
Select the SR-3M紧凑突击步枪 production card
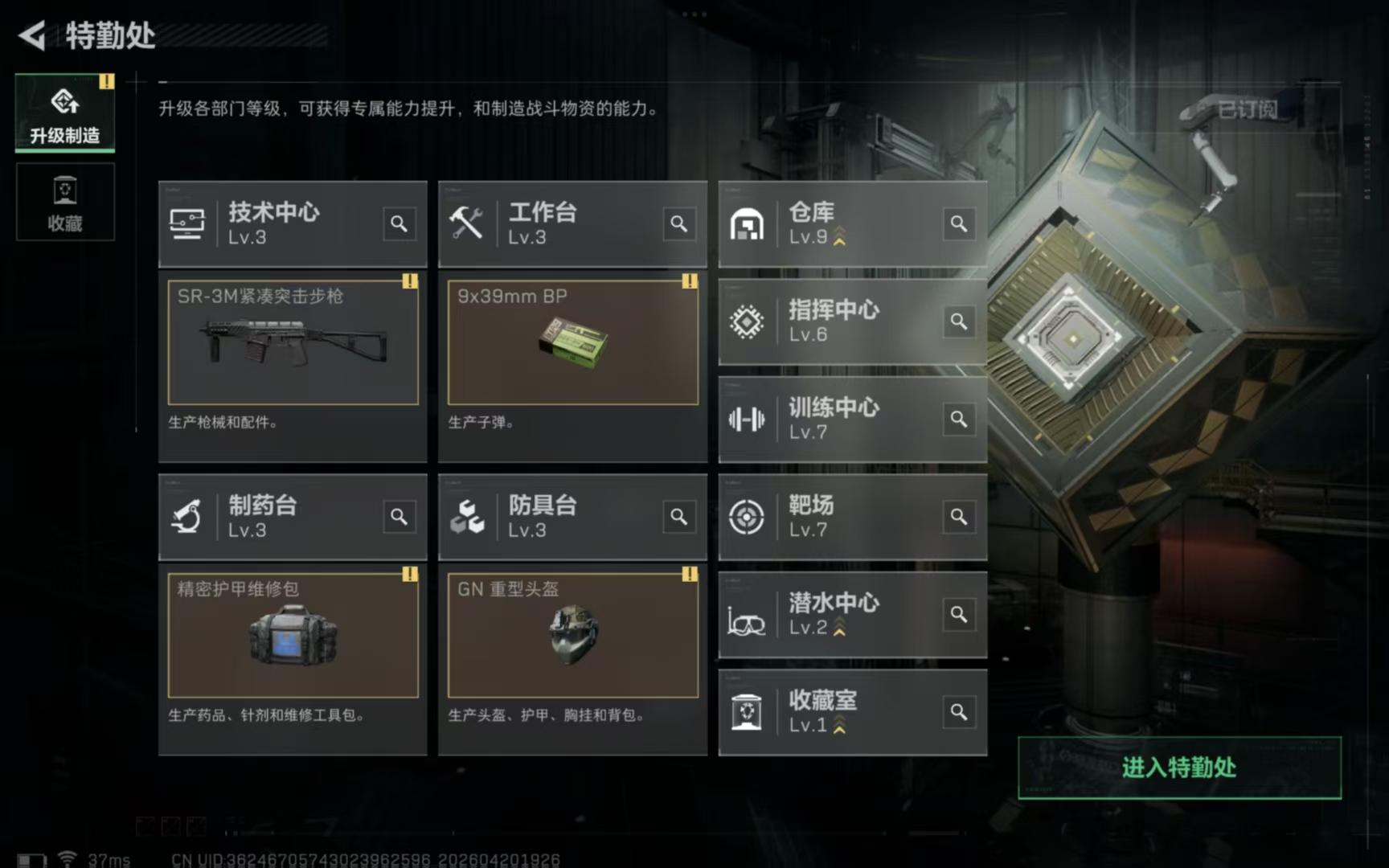(293, 342)
